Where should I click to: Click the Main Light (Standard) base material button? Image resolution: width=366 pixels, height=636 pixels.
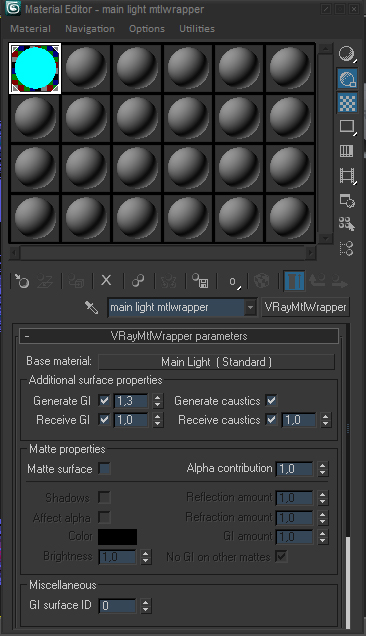(216, 362)
